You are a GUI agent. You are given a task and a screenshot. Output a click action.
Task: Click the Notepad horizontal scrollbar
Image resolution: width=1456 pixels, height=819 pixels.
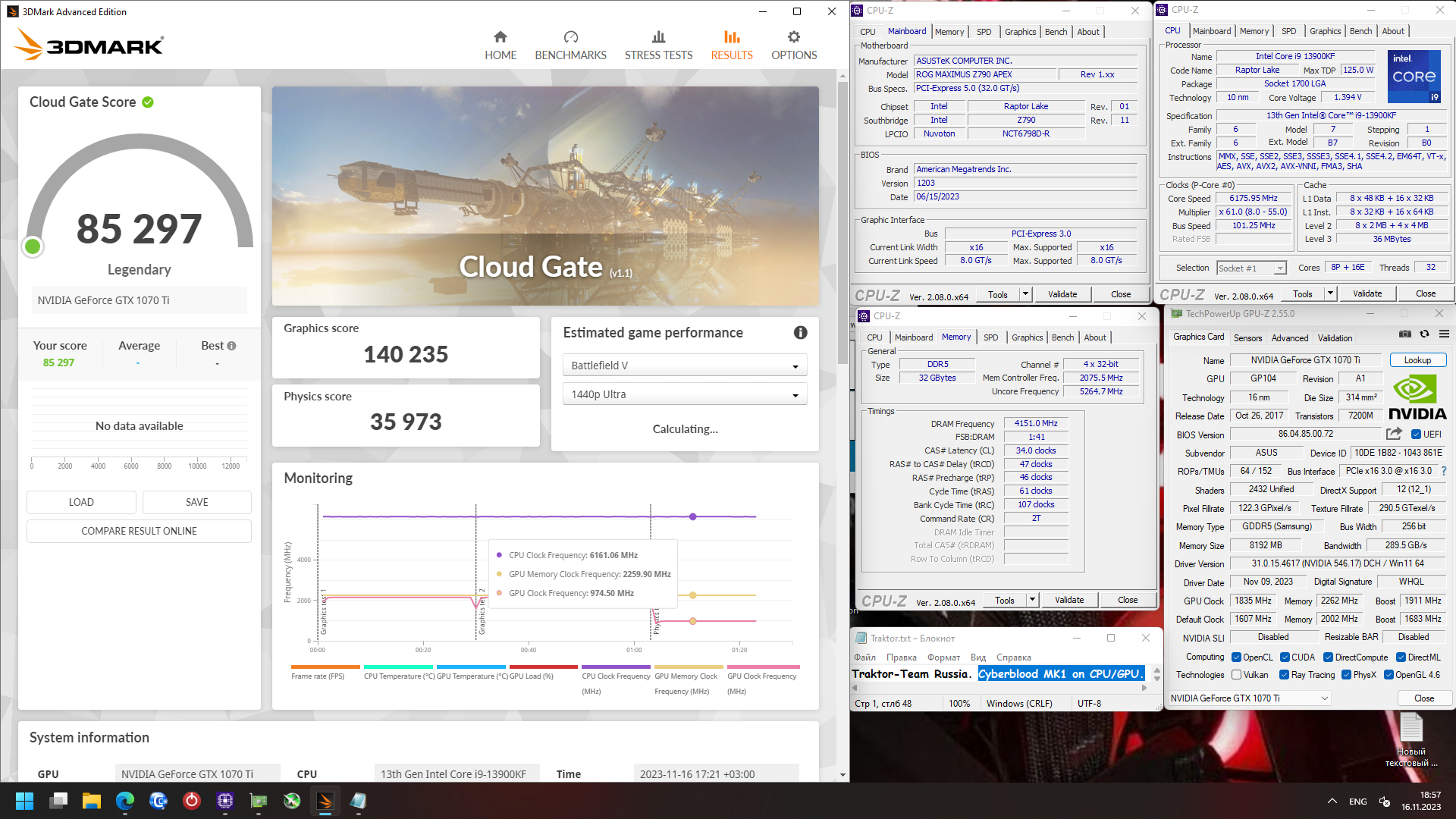point(1001,688)
